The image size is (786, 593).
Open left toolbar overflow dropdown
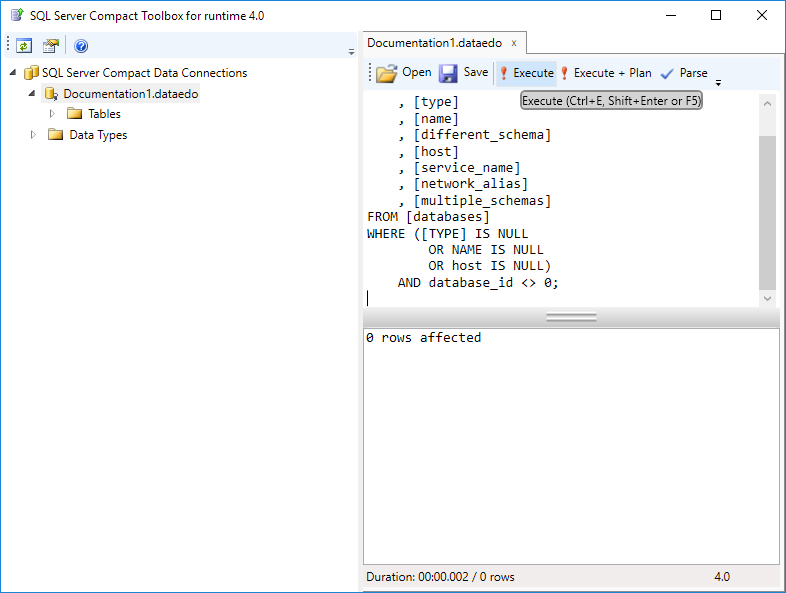[351, 52]
